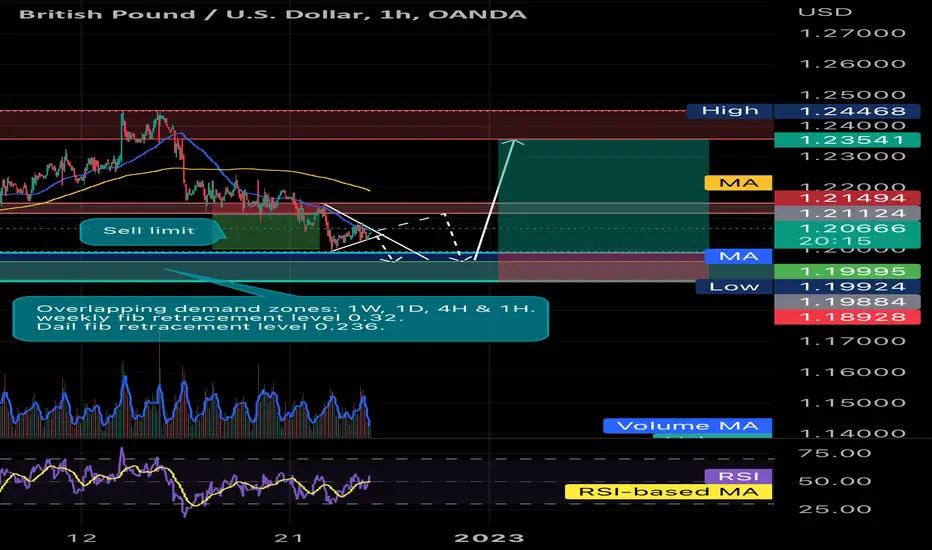Click the 21 date on time axis
Screen dimensions: 932x550
click(289, 538)
